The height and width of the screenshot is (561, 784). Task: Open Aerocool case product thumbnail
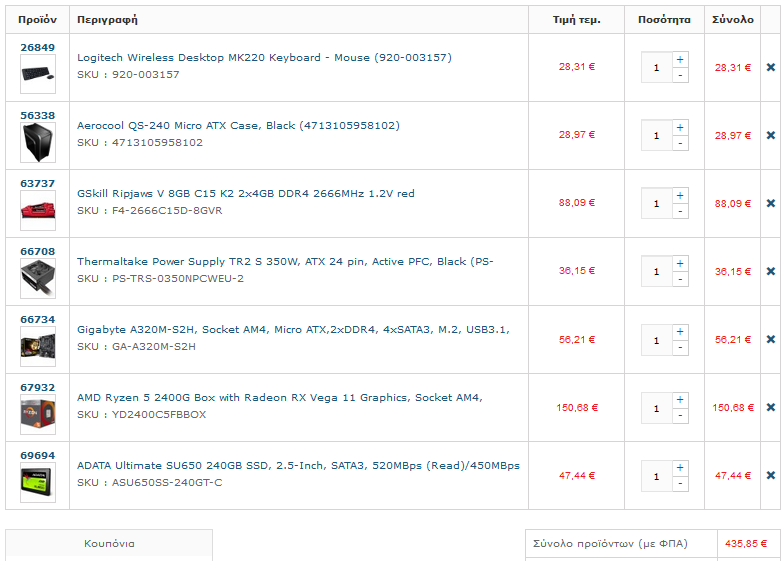[38, 142]
